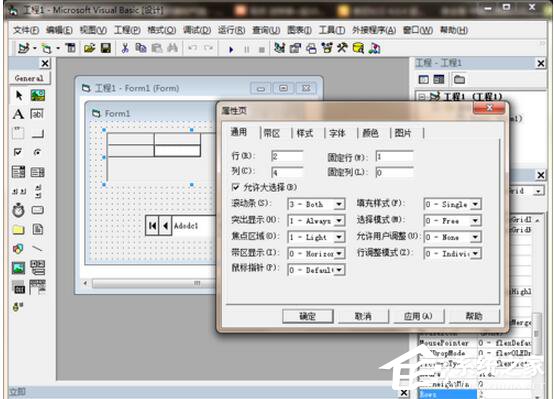
Task: Select the Pointer tool in toolbox
Action: coord(19,95)
